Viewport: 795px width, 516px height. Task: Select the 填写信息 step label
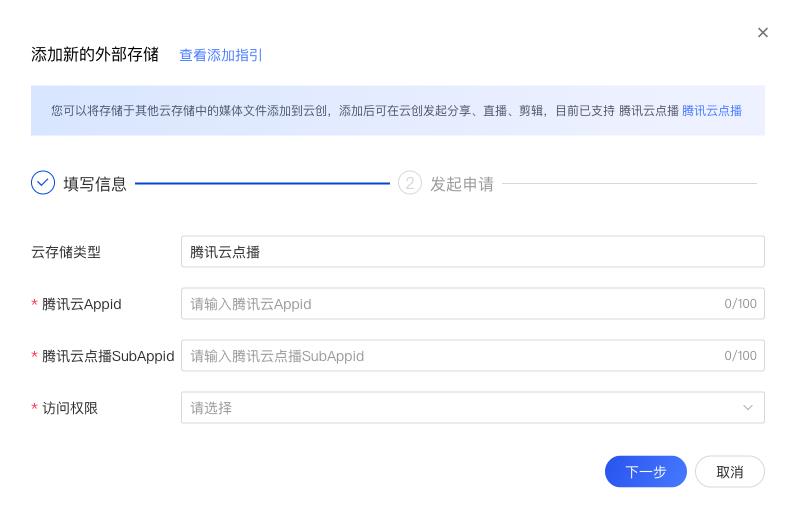(x=95, y=183)
